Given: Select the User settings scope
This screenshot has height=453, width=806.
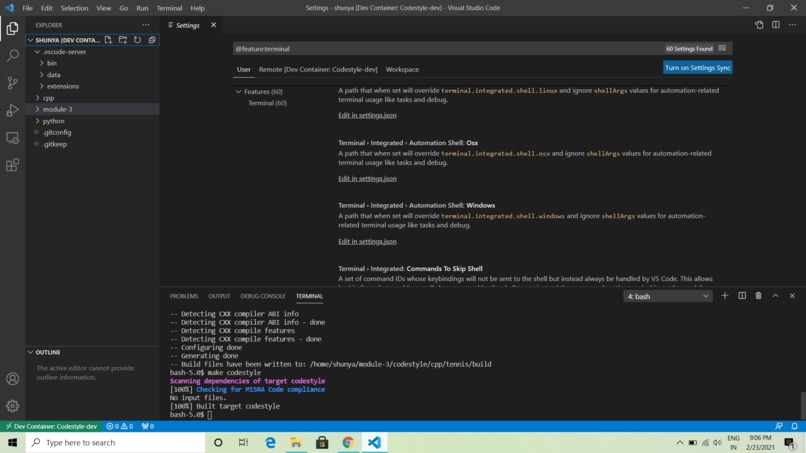Looking at the screenshot, I should (x=244, y=69).
